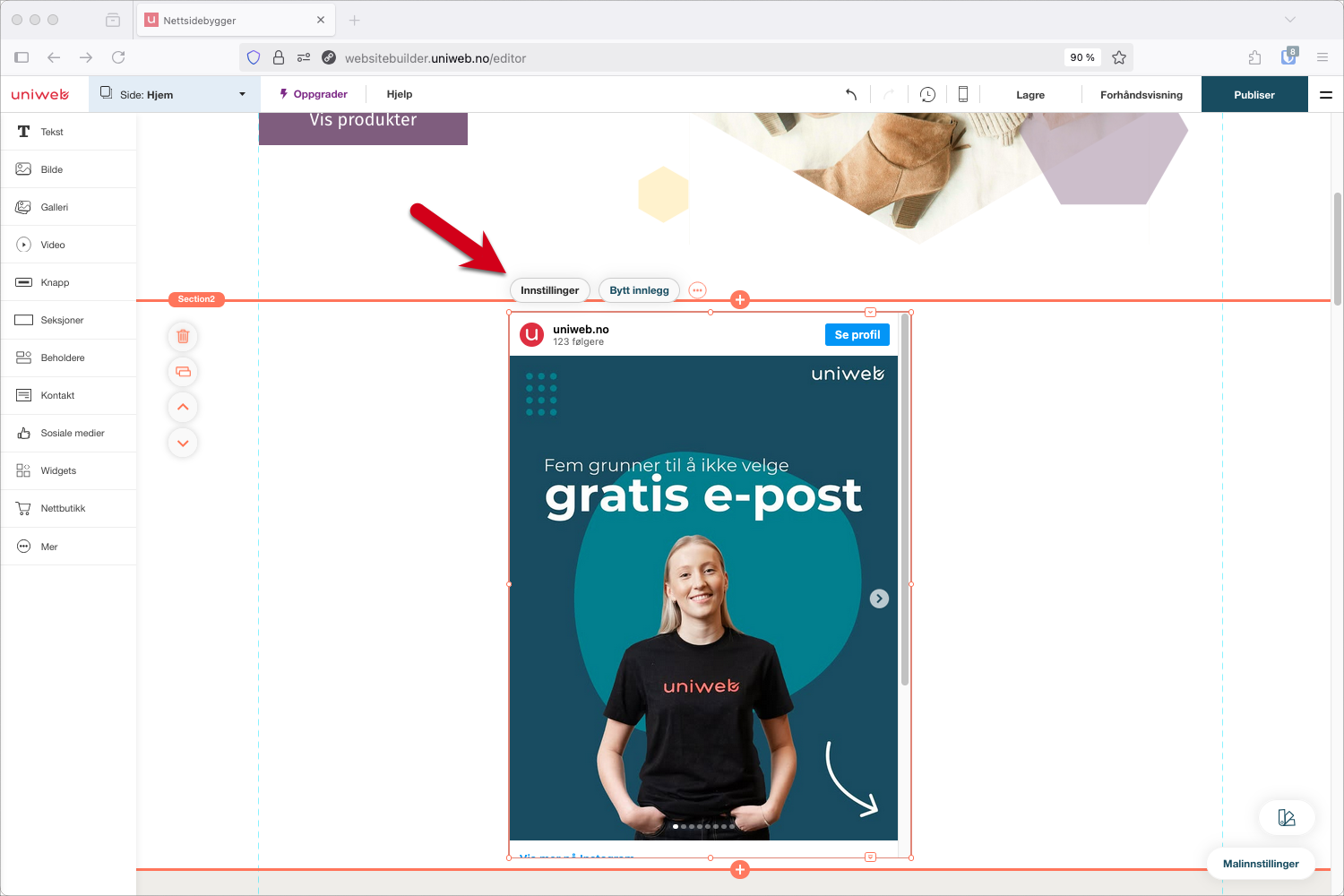Open Sosiale medier elements
This screenshot has width=1344, height=896.
point(68,433)
